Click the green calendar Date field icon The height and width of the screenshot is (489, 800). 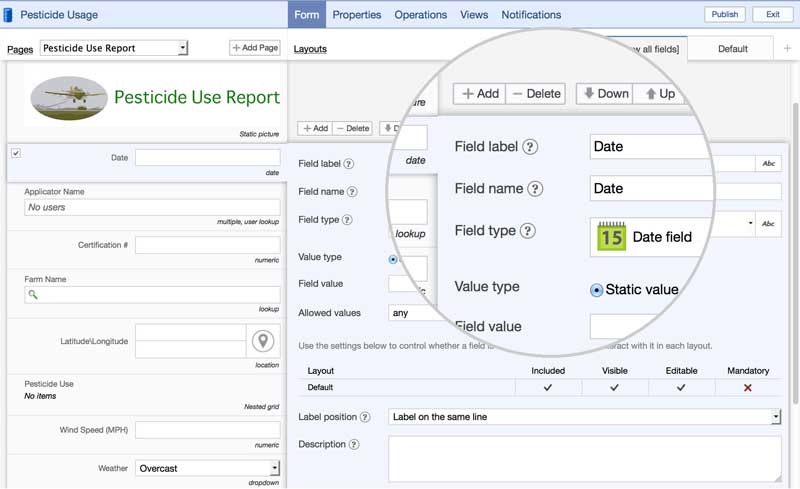point(611,236)
